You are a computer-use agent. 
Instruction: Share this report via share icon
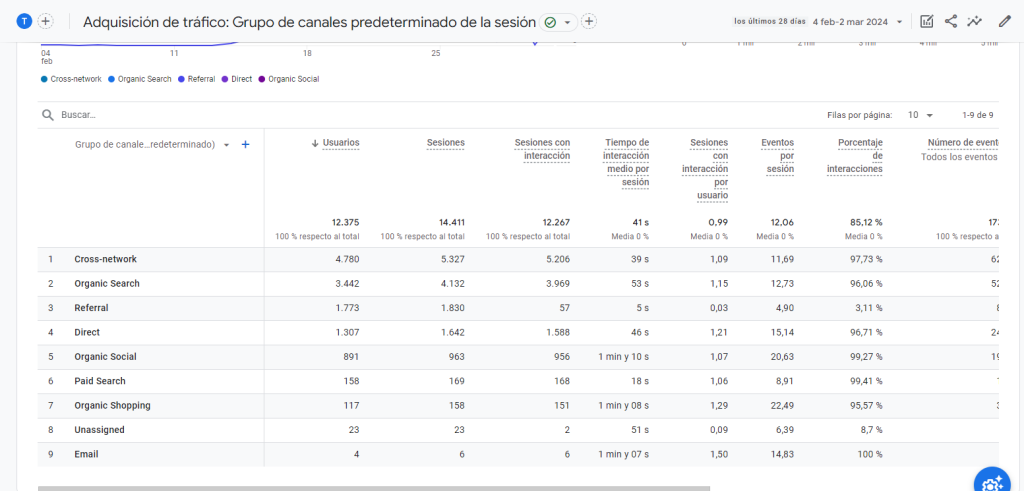tap(950, 21)
